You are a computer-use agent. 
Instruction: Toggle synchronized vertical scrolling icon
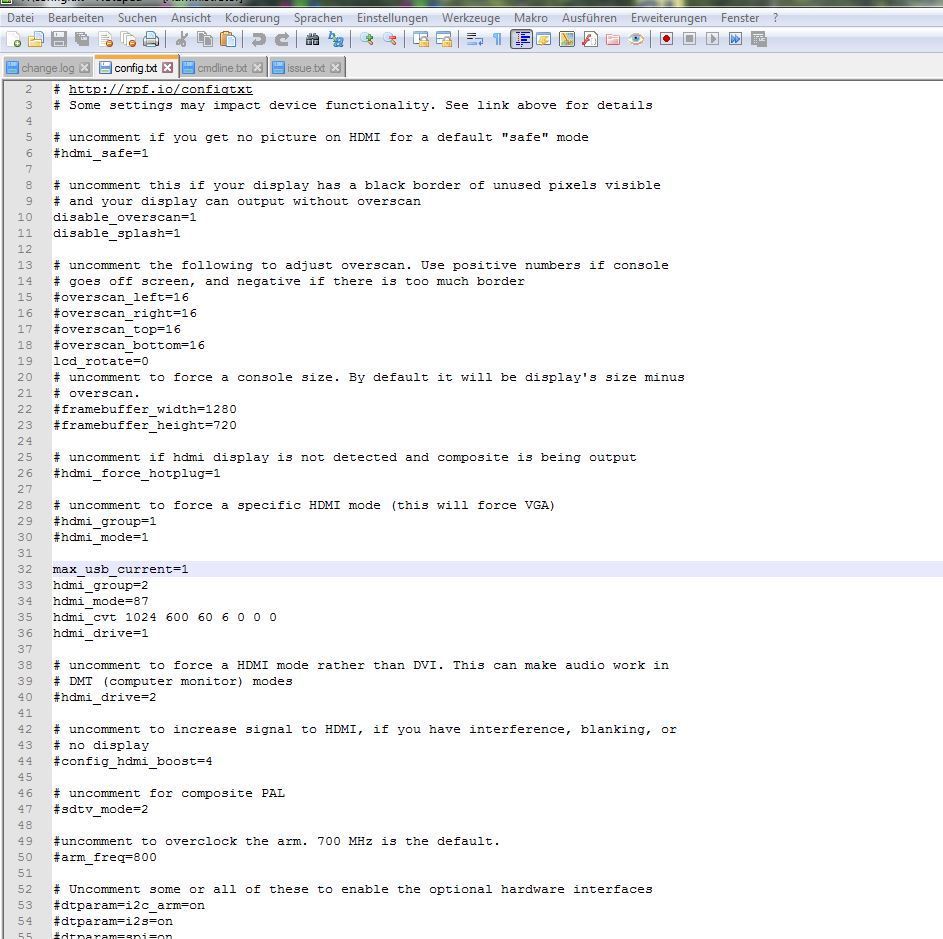click(x=420, y=40)
